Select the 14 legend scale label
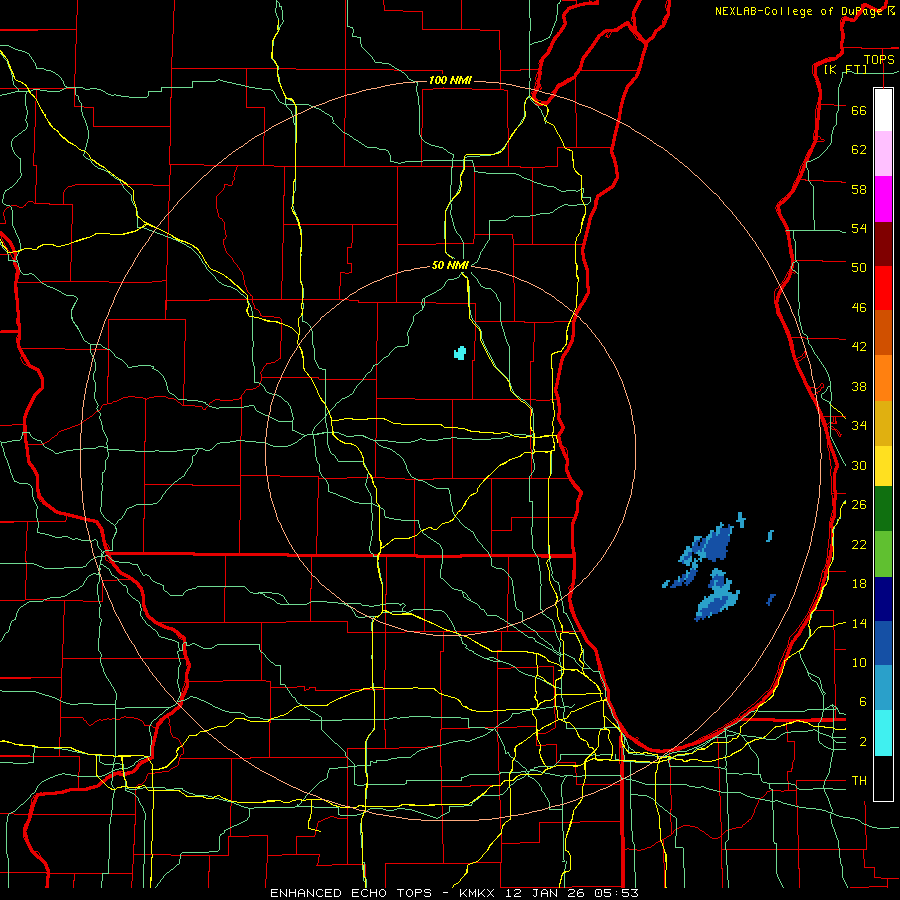Image resolution: width=900 pixels, height=900 pixels. tap(859, 623)
